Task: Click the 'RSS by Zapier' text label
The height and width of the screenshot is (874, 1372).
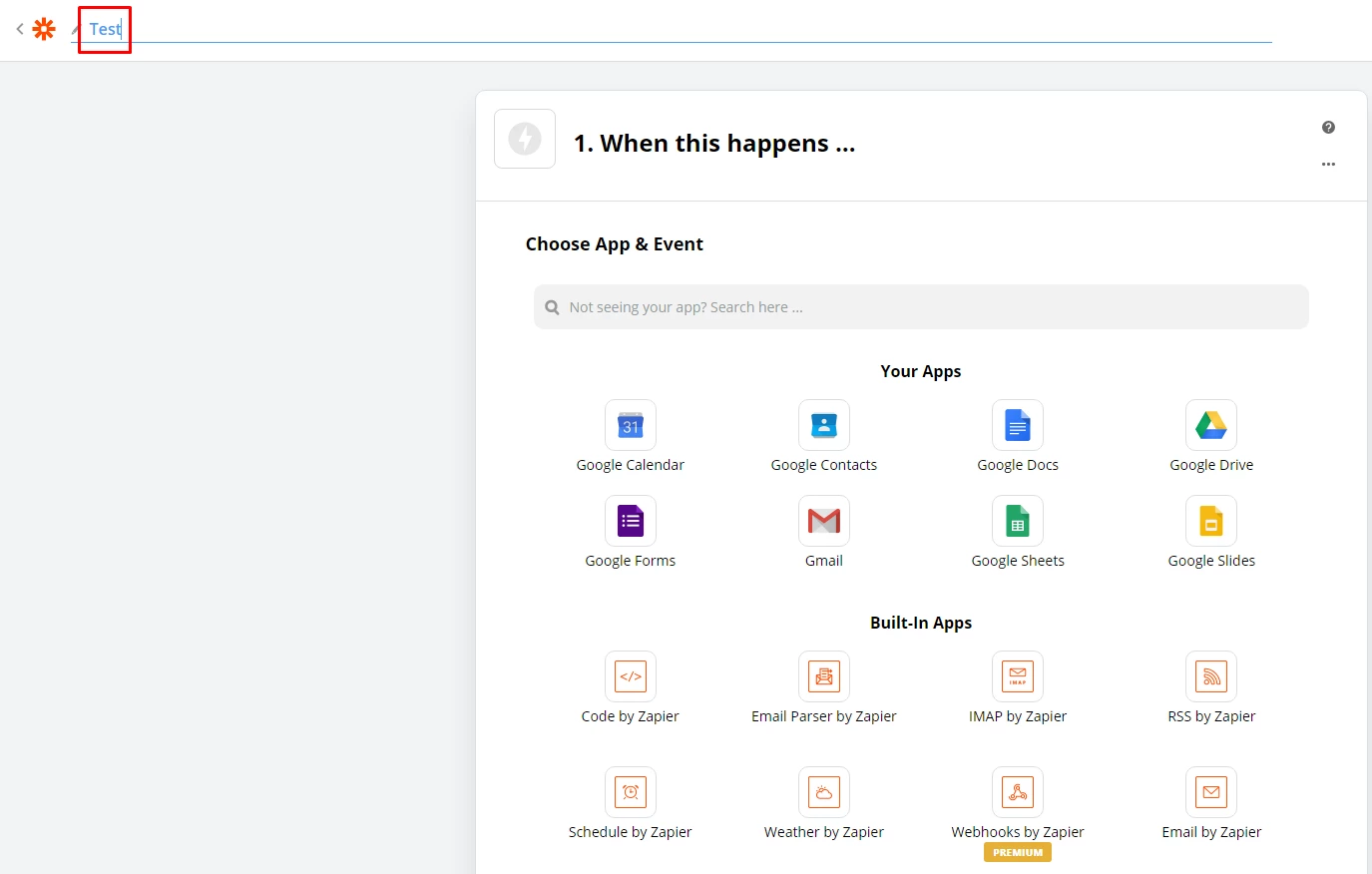Action: [x=1211, y=716]
